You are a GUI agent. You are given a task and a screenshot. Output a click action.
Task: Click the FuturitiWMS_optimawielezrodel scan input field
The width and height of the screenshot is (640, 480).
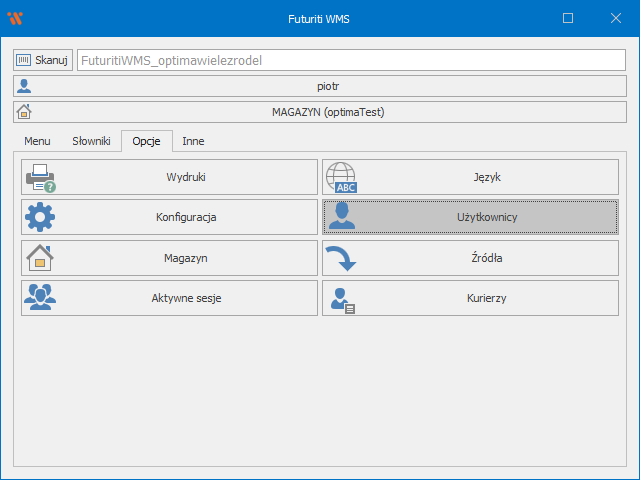click(x=350, y=60)
